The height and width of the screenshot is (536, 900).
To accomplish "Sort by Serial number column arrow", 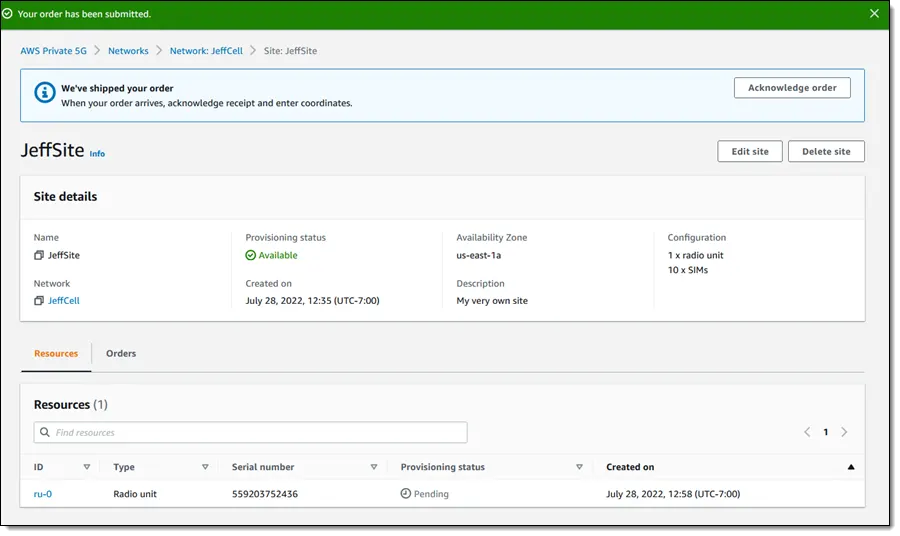I will 374,467.
